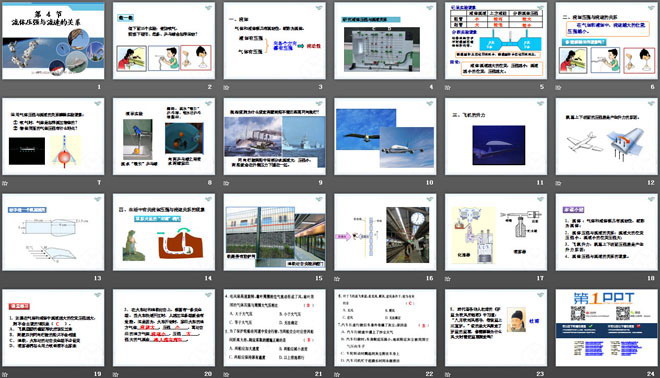
Task: Select slide 15 showing train station photos
Action: click(x=274, y=232)
